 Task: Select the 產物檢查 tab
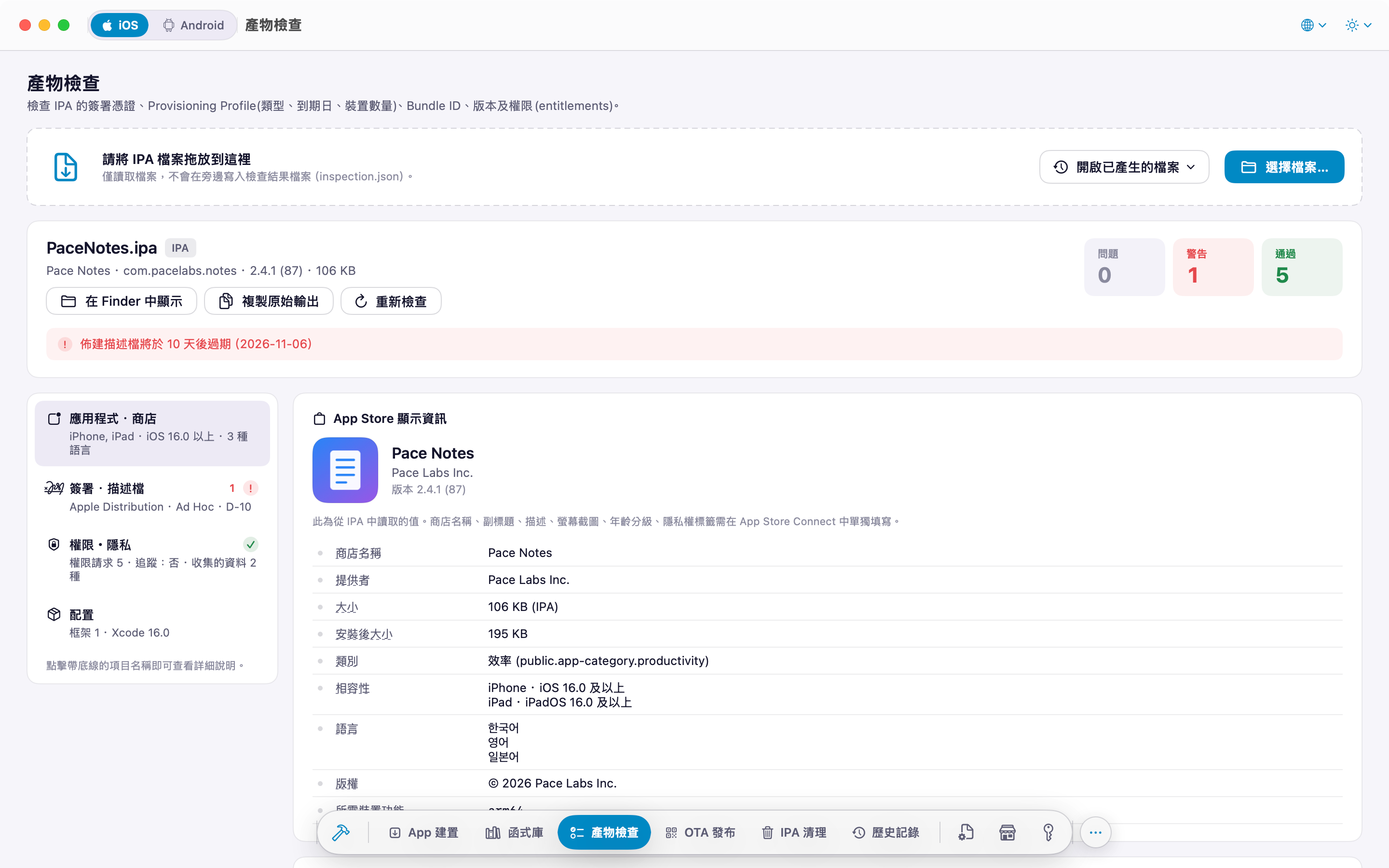(x=604, y=832)
